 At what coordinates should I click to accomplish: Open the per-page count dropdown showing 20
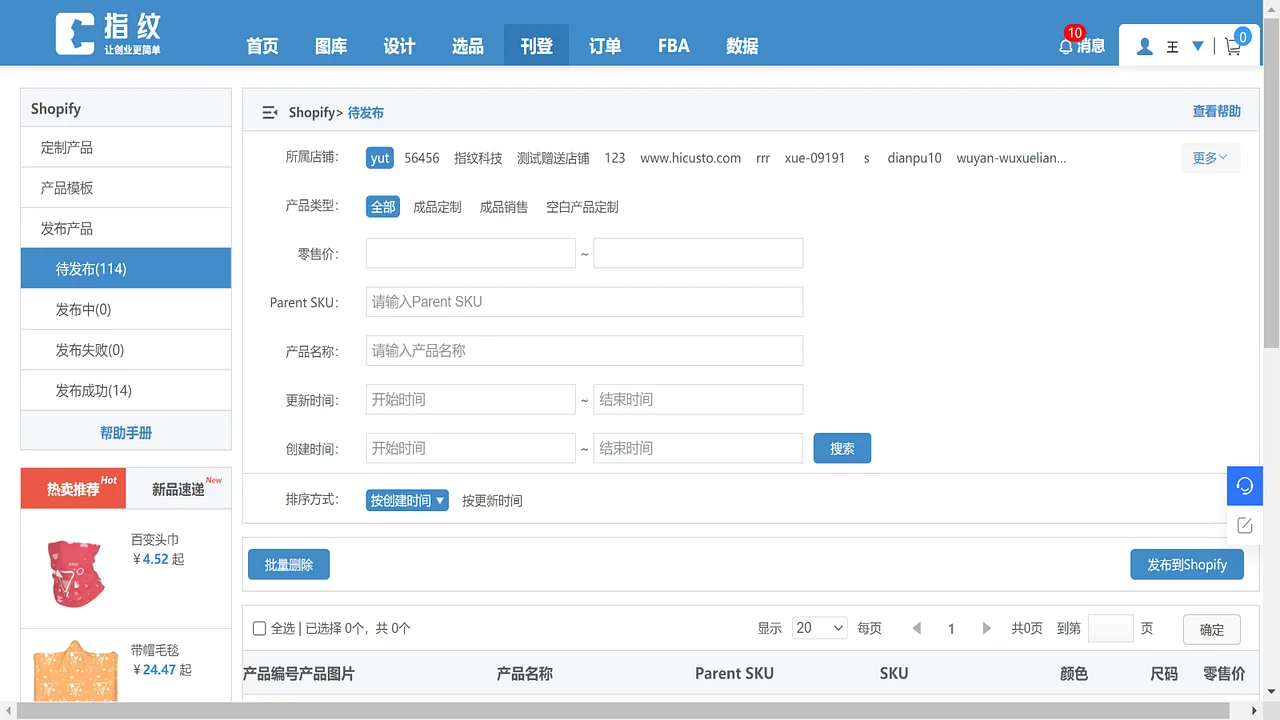click(x=819, y=628)
